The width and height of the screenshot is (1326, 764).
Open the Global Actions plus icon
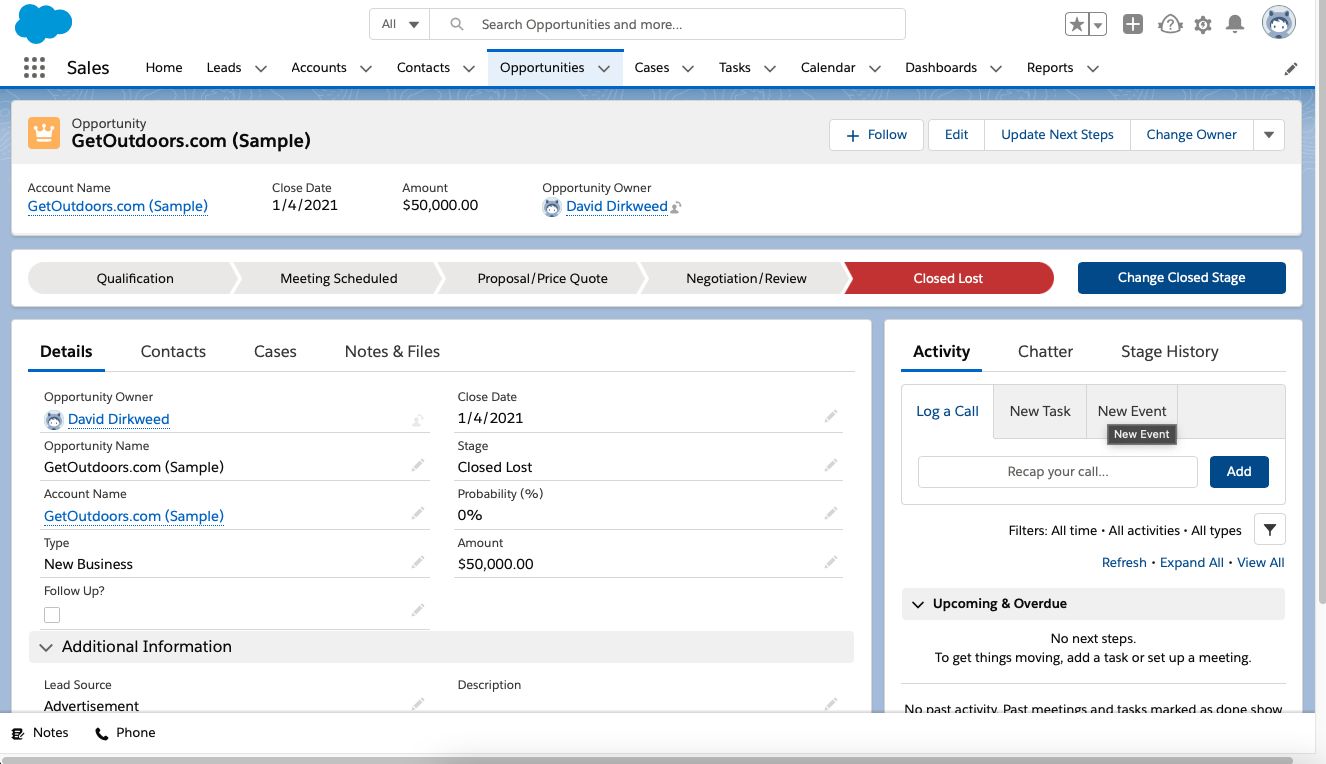coord(1132,24)
